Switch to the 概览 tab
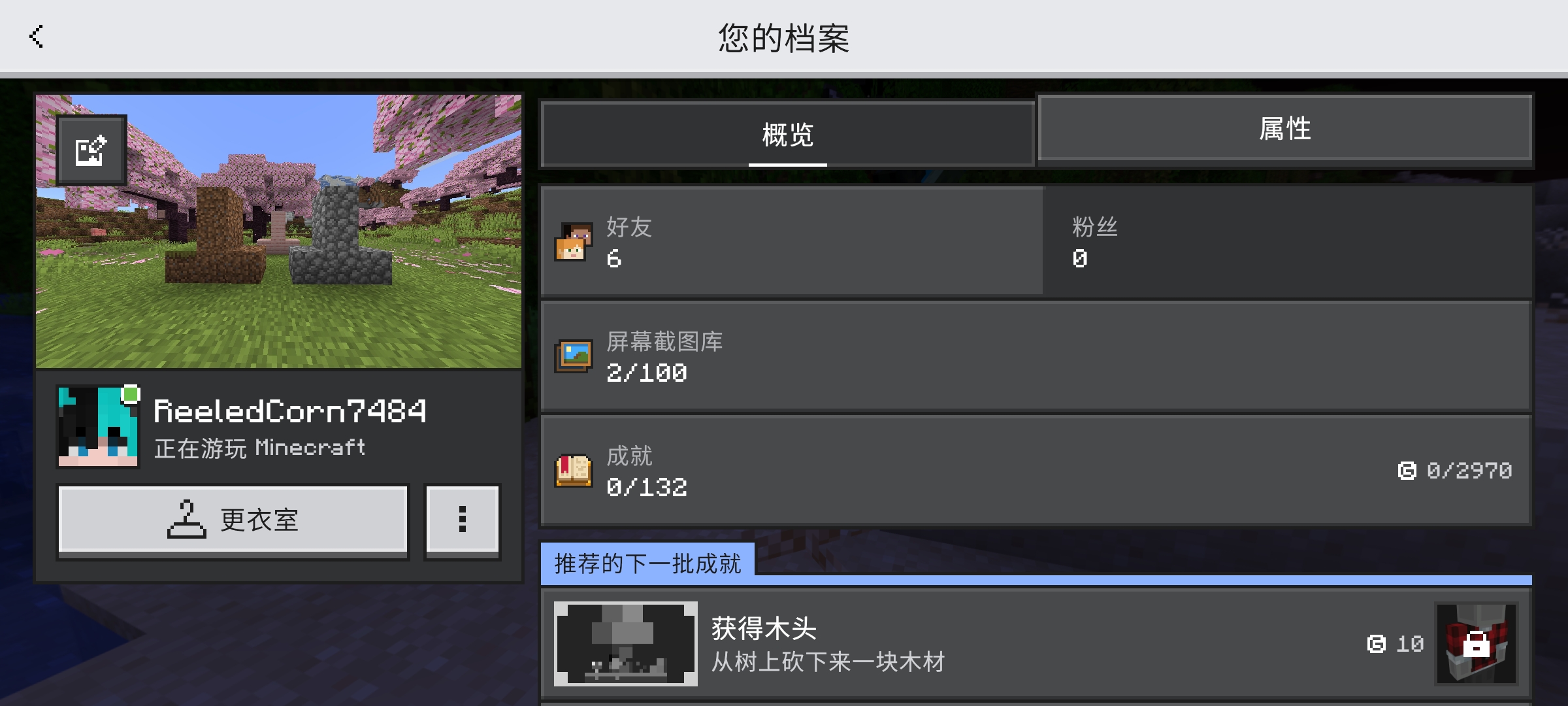Screen dimensions: 1568x706 (787, 134)
